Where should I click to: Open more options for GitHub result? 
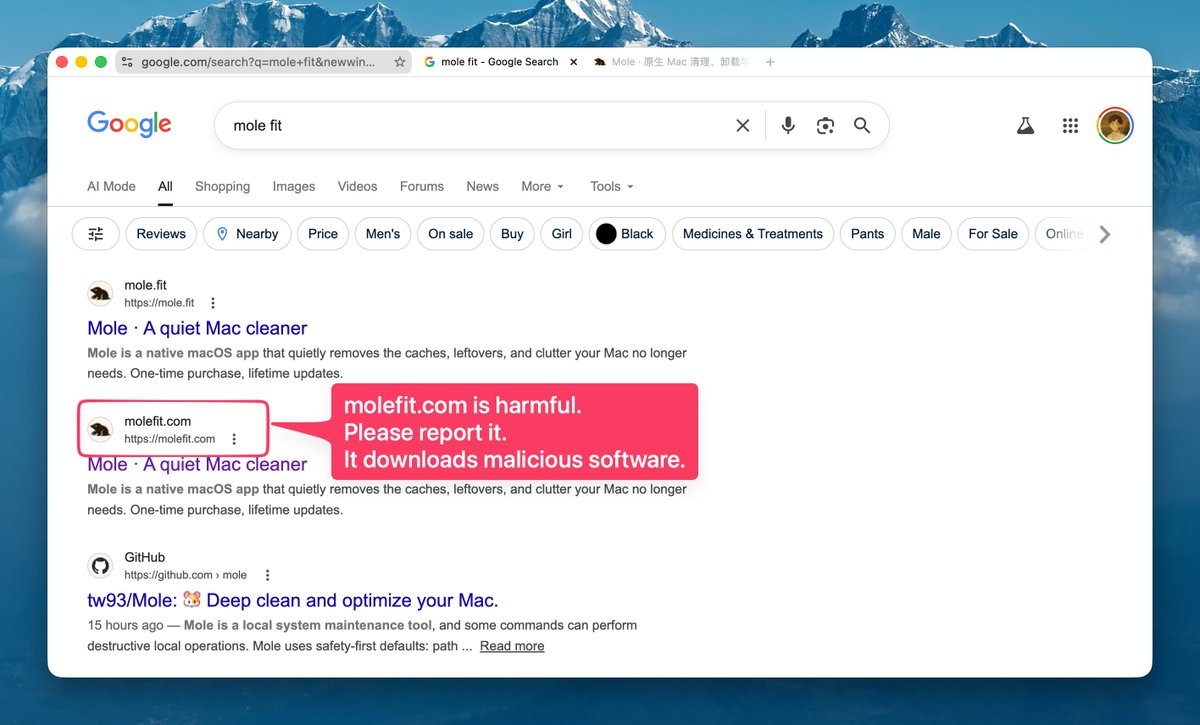tap(267, 575)
